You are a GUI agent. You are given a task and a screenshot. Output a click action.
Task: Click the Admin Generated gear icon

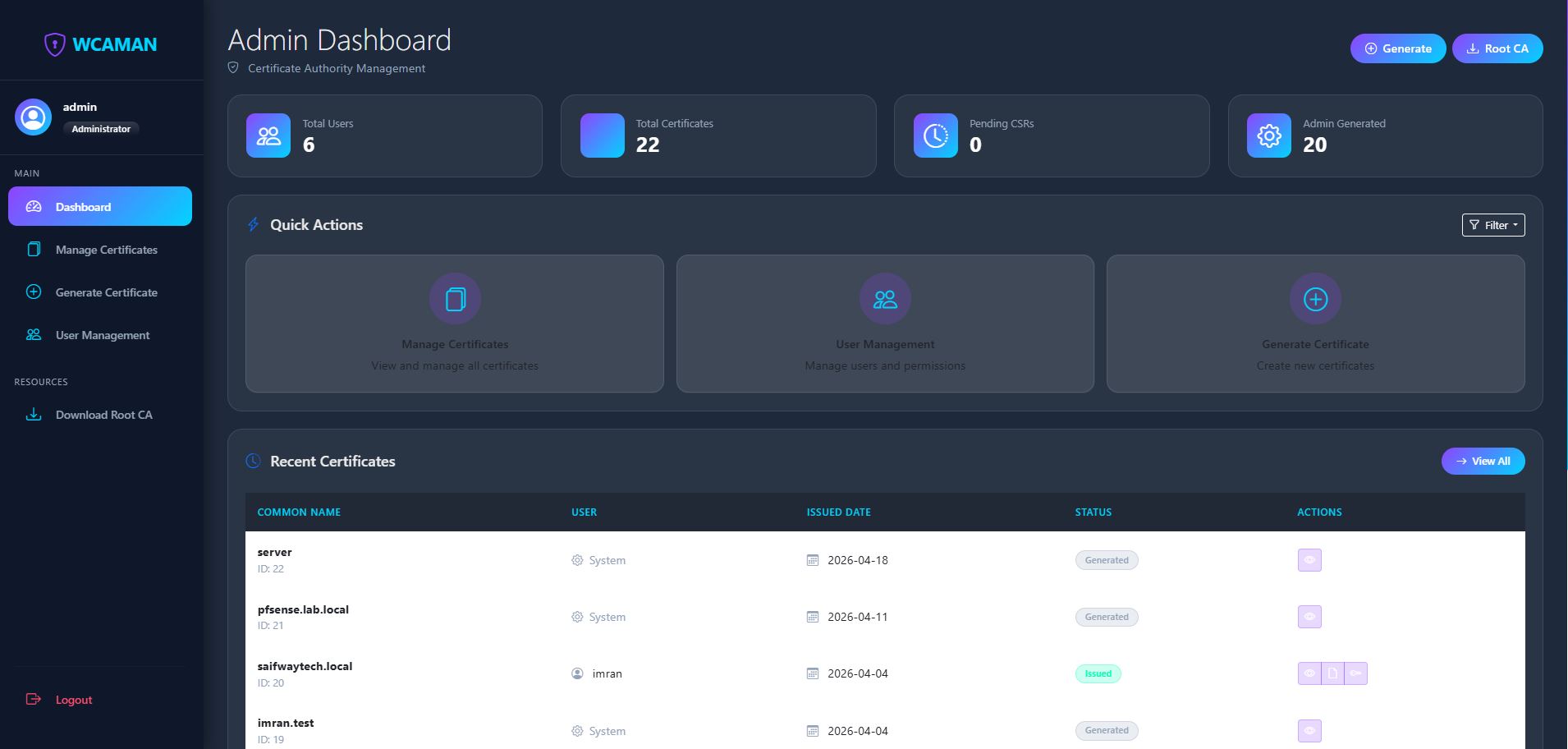point(1269,136)
